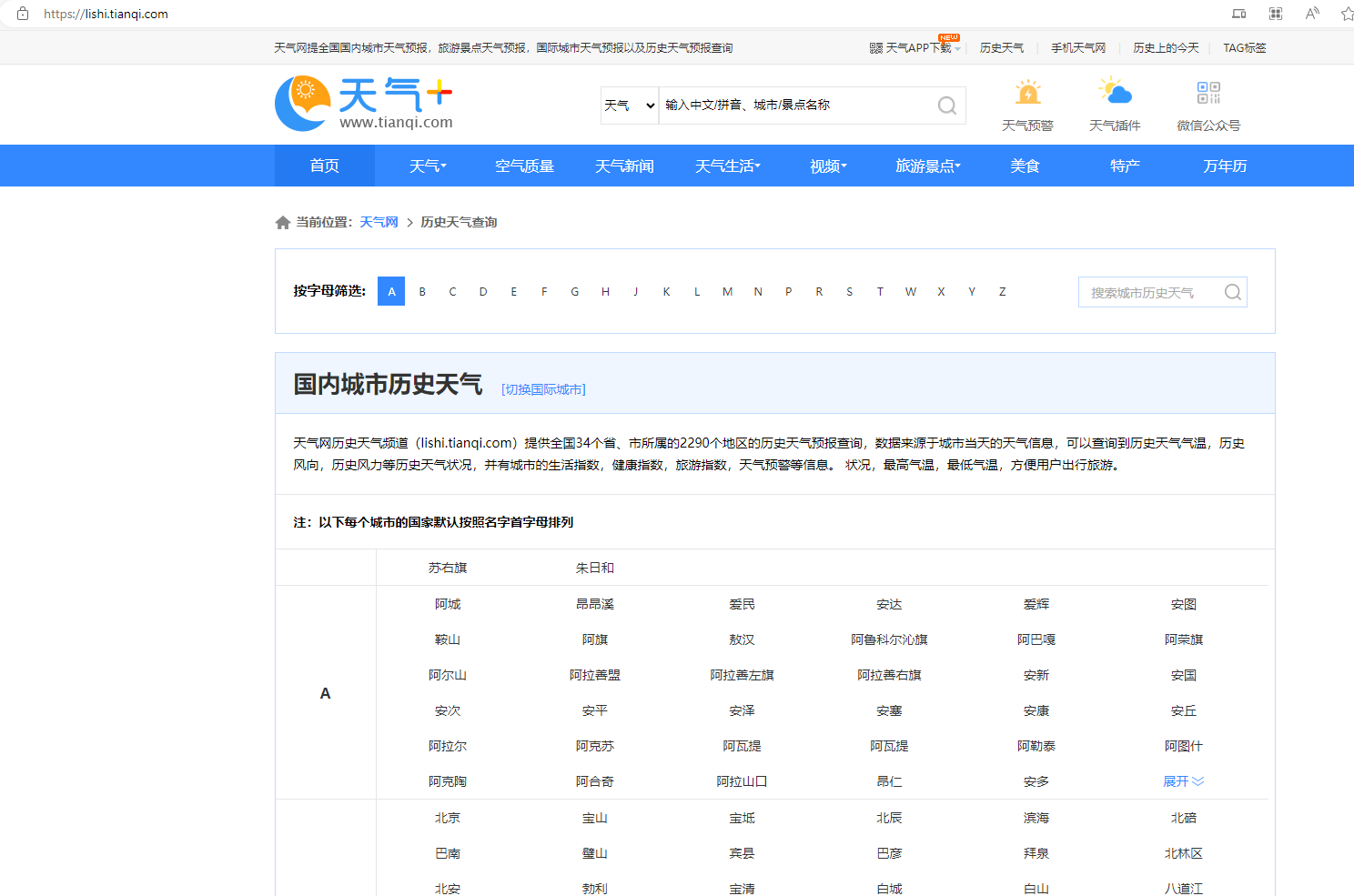The image size is (1354, 896).
Task: Click the browser cast screen icon
Action: 1239,14
